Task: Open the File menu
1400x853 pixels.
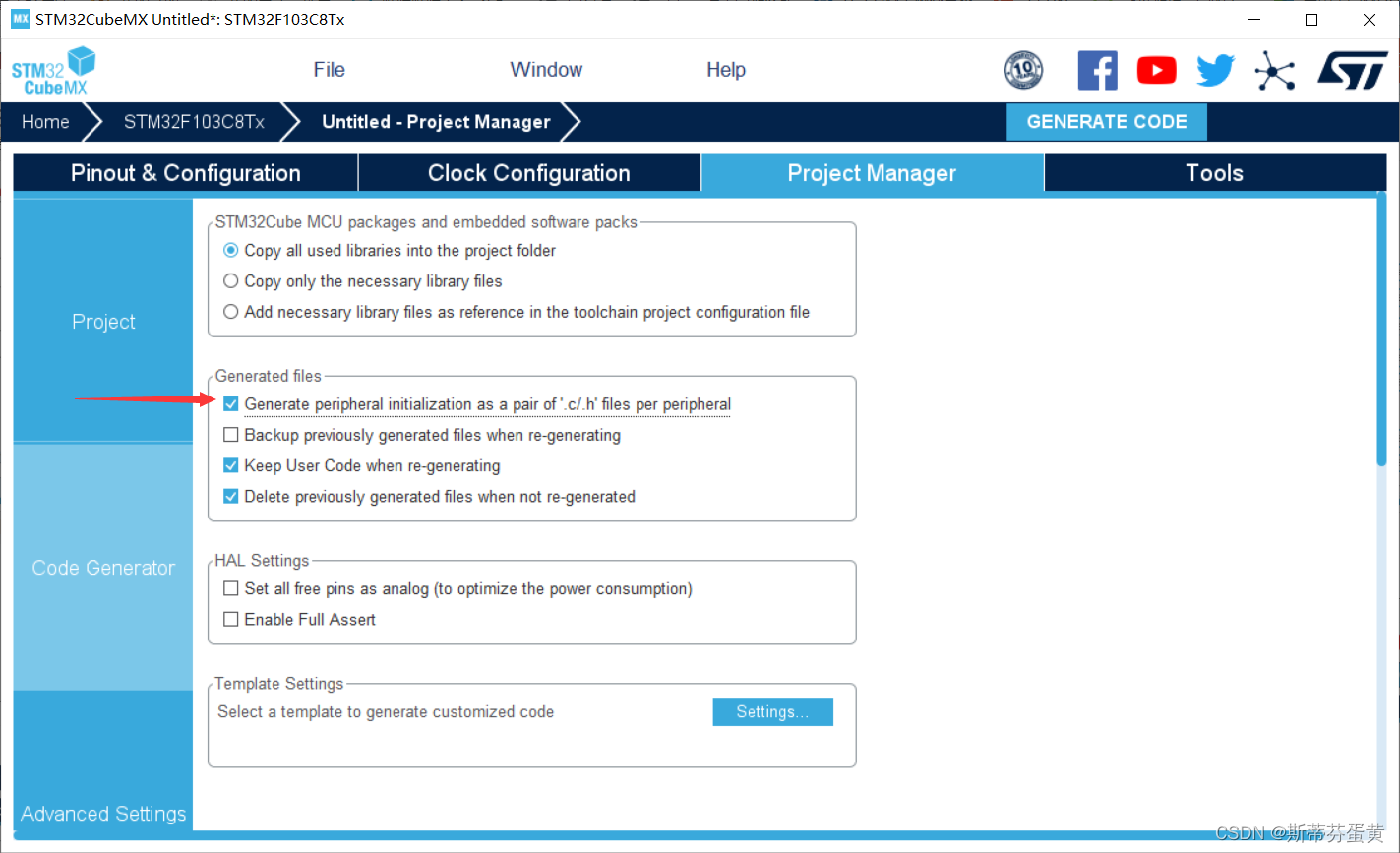Action: (x=329, y=70)
